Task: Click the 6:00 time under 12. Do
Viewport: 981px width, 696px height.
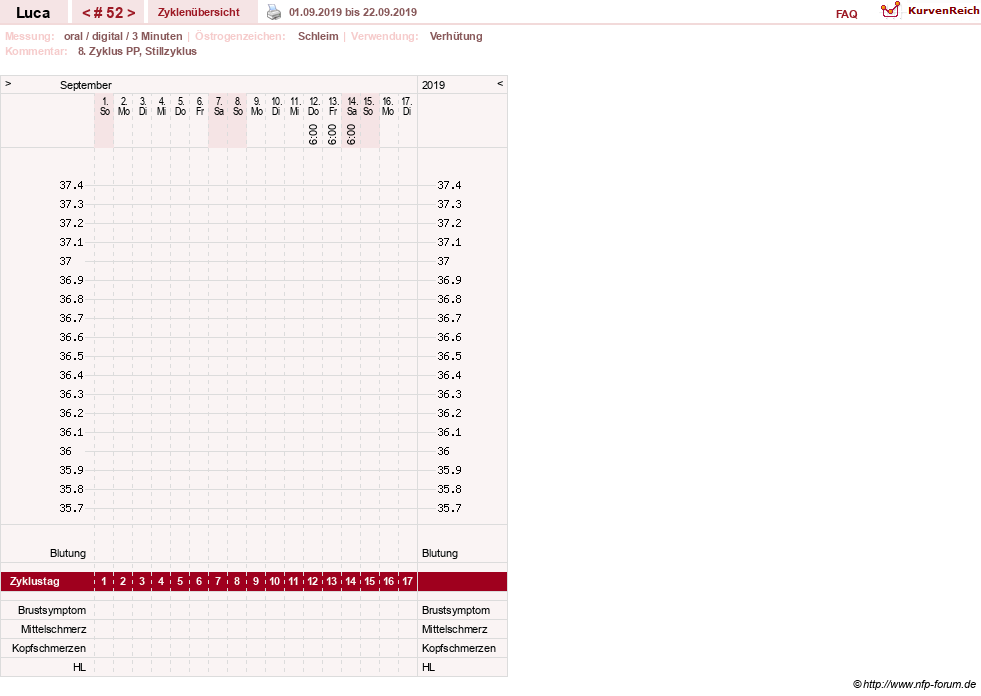Action: [313, 135]
